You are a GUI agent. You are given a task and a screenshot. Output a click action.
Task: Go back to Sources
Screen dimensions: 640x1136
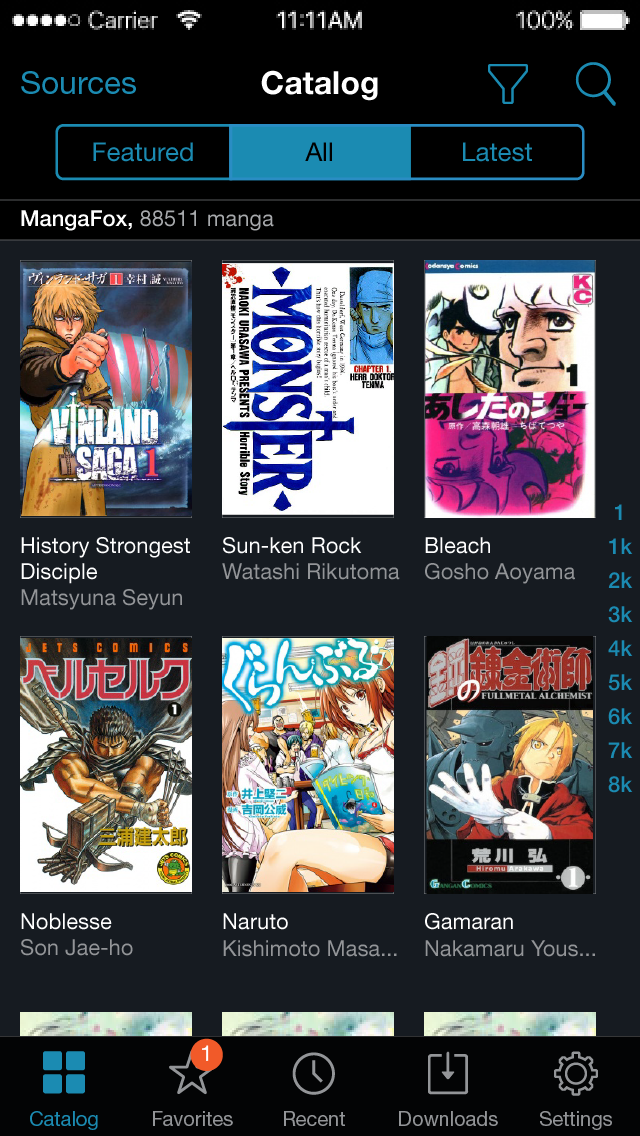tap(78, 83)
